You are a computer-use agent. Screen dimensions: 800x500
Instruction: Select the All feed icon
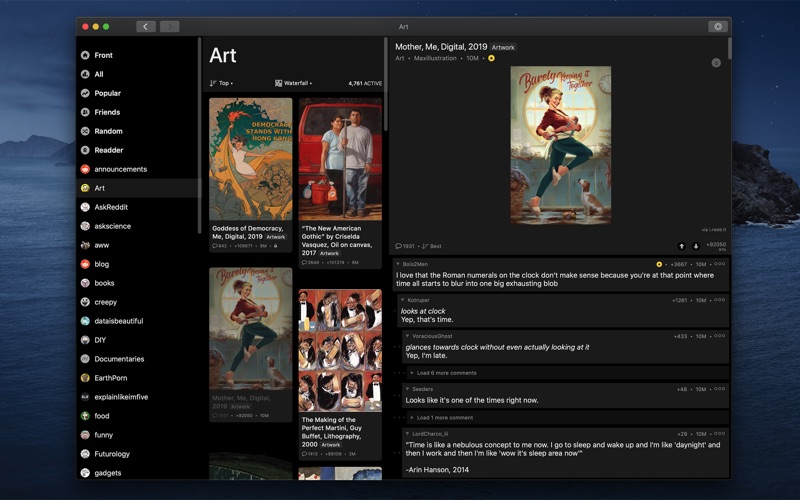click(85, 74)
